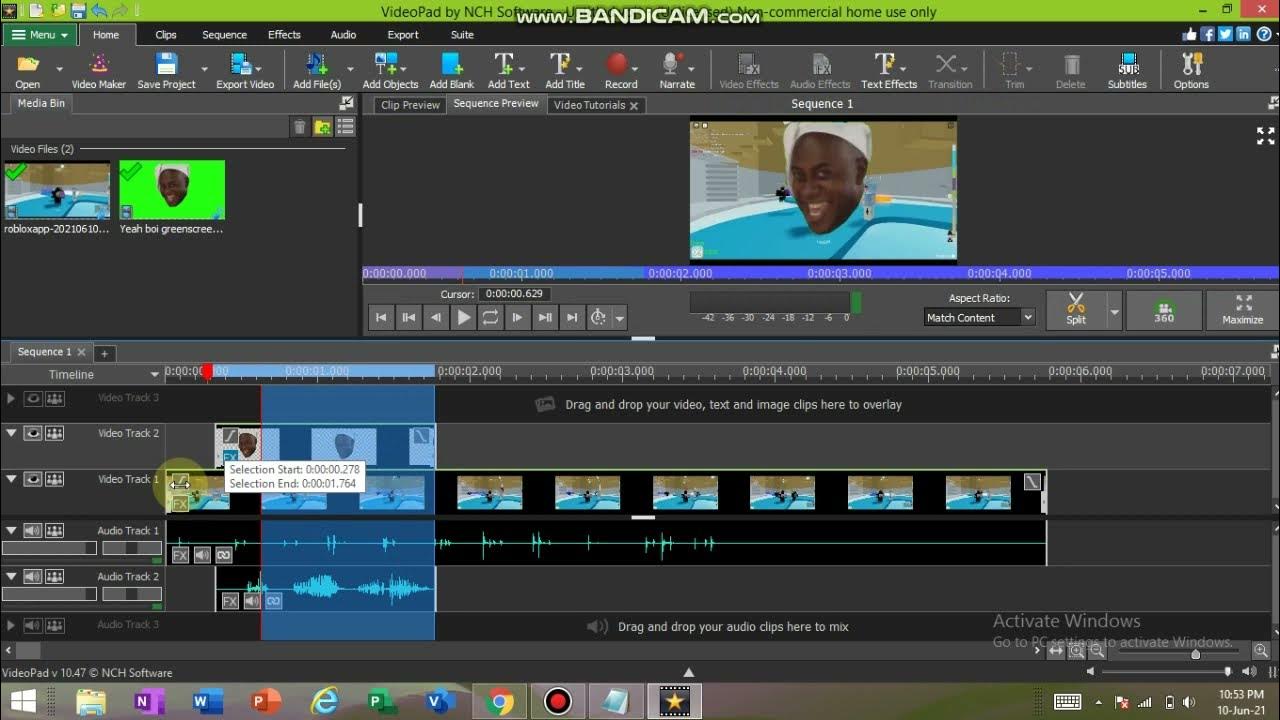The width and height of the screenshot is (1280, 720).
Task: Toggle visibility eye of Video Track 3
Action: click(33, 397)
